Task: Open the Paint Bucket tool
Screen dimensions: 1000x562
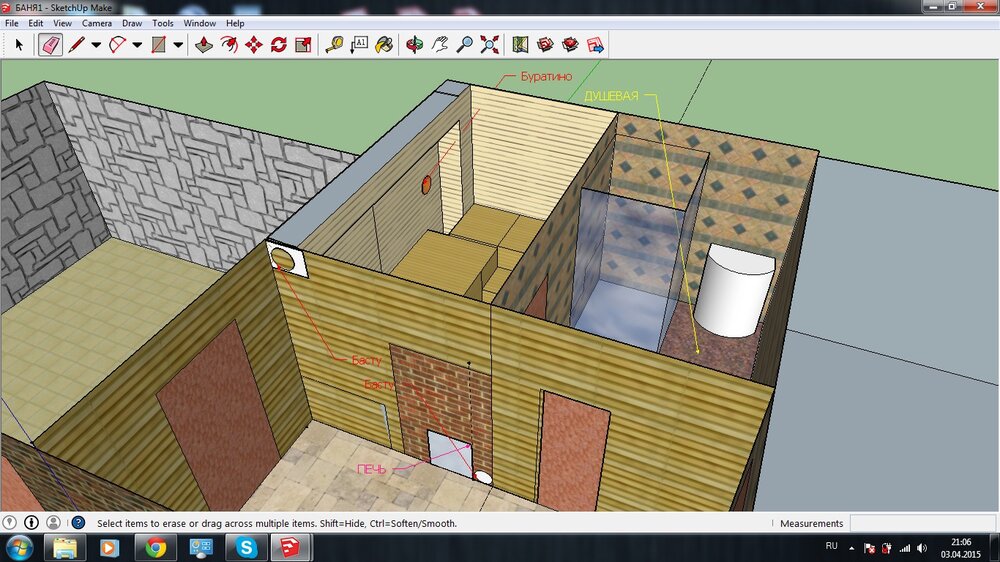Action: click(384, 44)
